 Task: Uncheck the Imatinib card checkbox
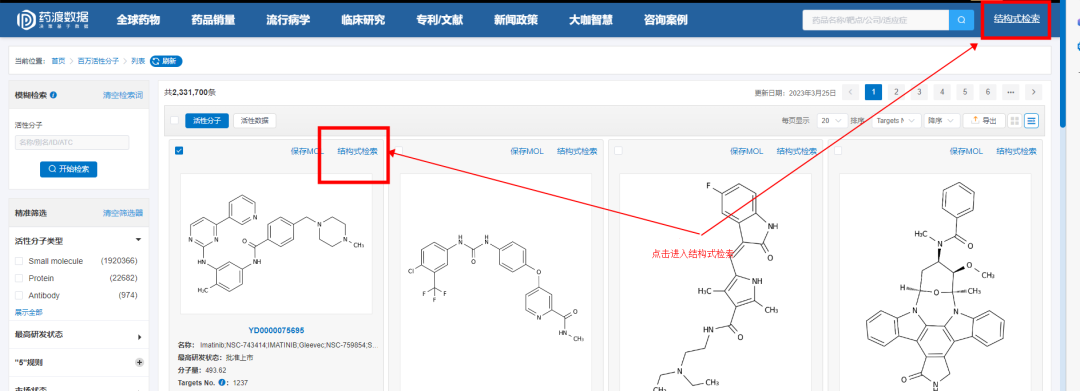click(x=179, y=151)
